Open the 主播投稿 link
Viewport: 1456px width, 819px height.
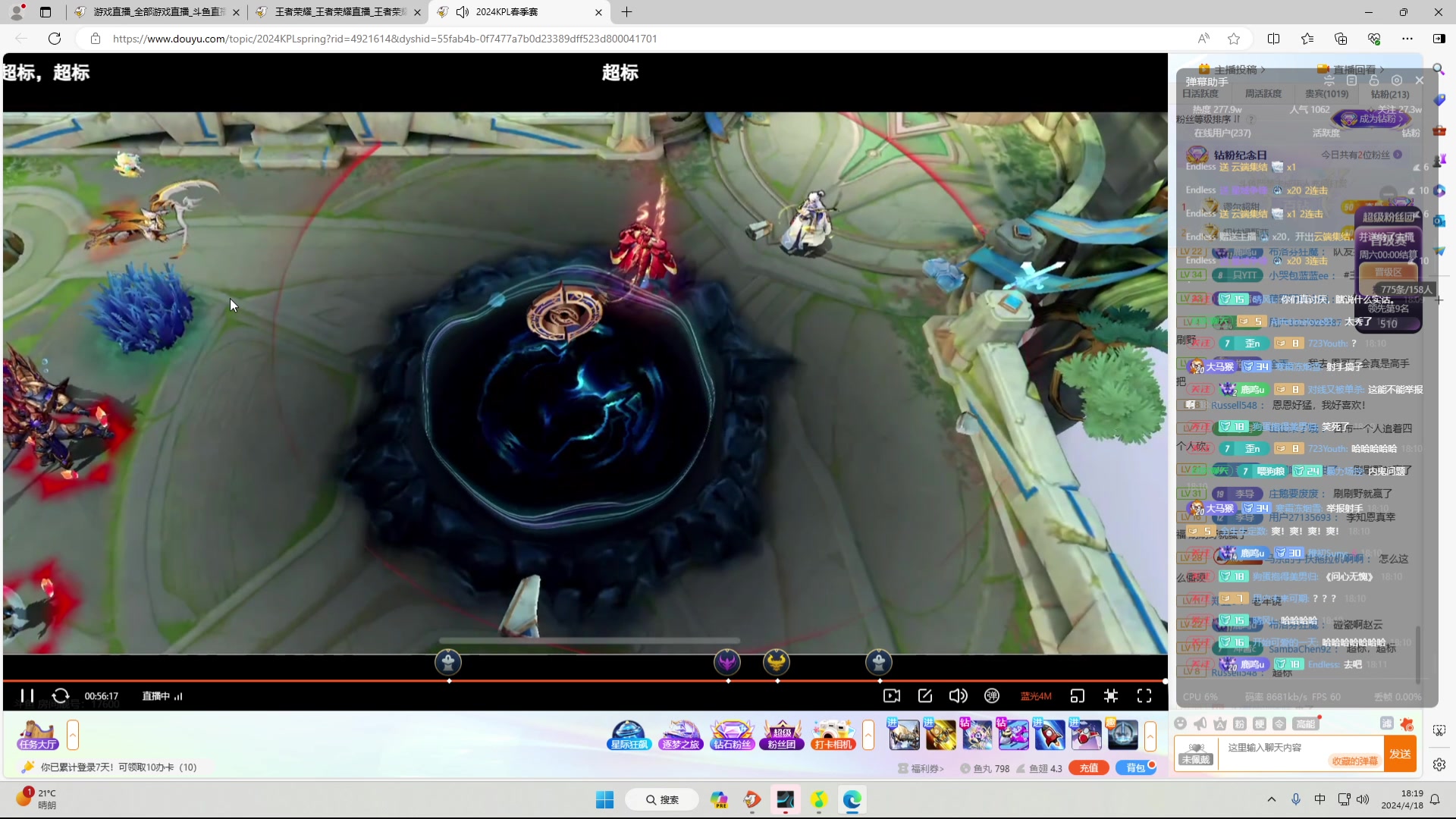pyautogui.click(x=1232, y=69)
